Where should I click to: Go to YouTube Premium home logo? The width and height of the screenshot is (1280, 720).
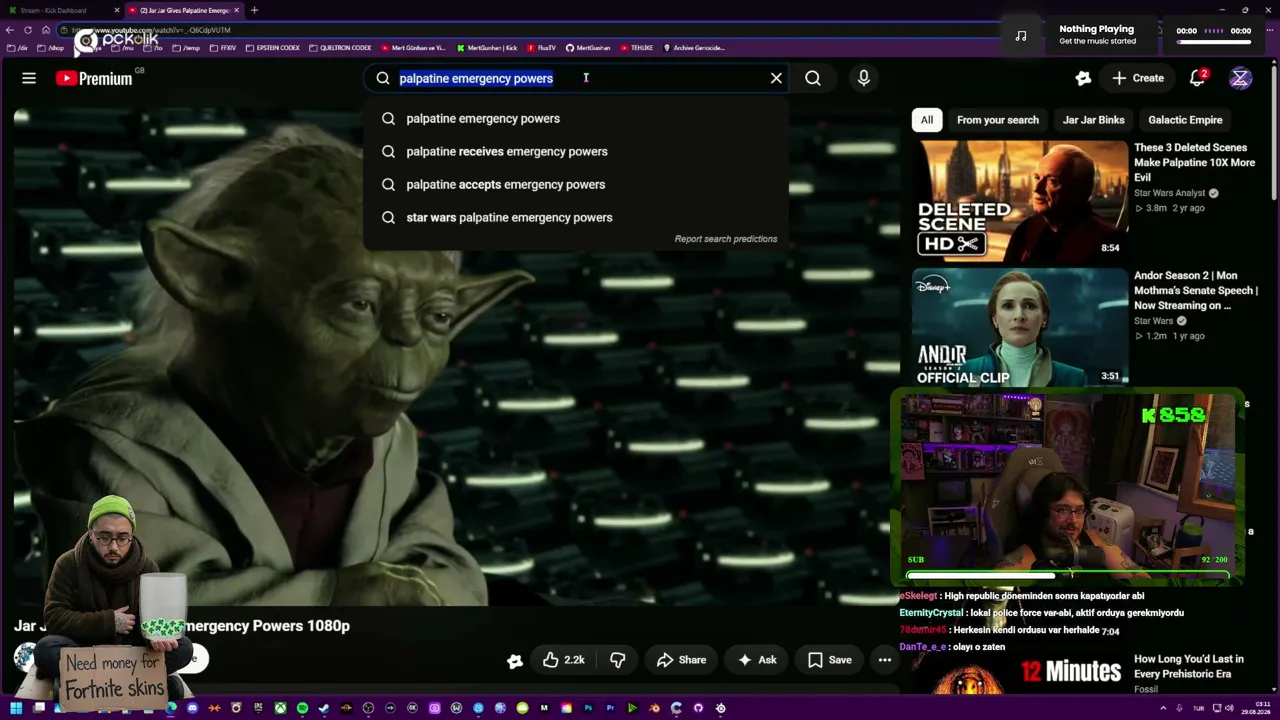pos(95,78)
